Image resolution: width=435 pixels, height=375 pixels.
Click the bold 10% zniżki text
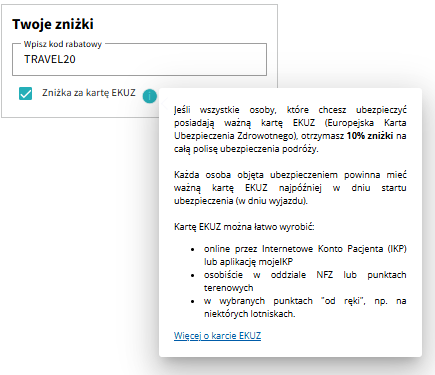pos(370,136)
